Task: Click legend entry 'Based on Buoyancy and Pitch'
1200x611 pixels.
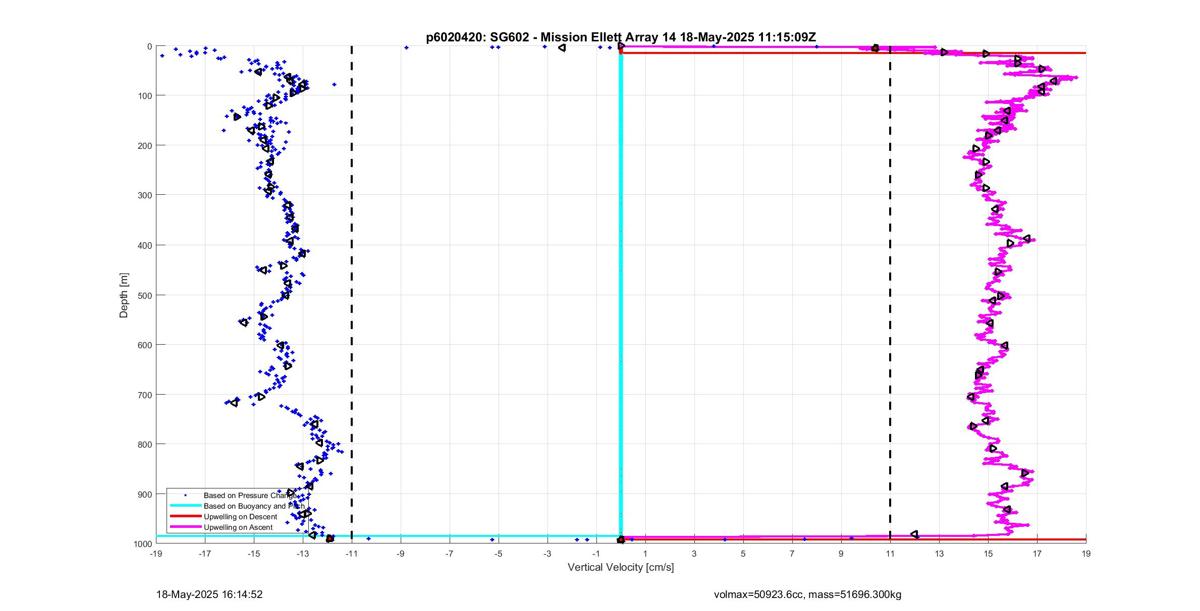Action: click(x=254, y=506)
